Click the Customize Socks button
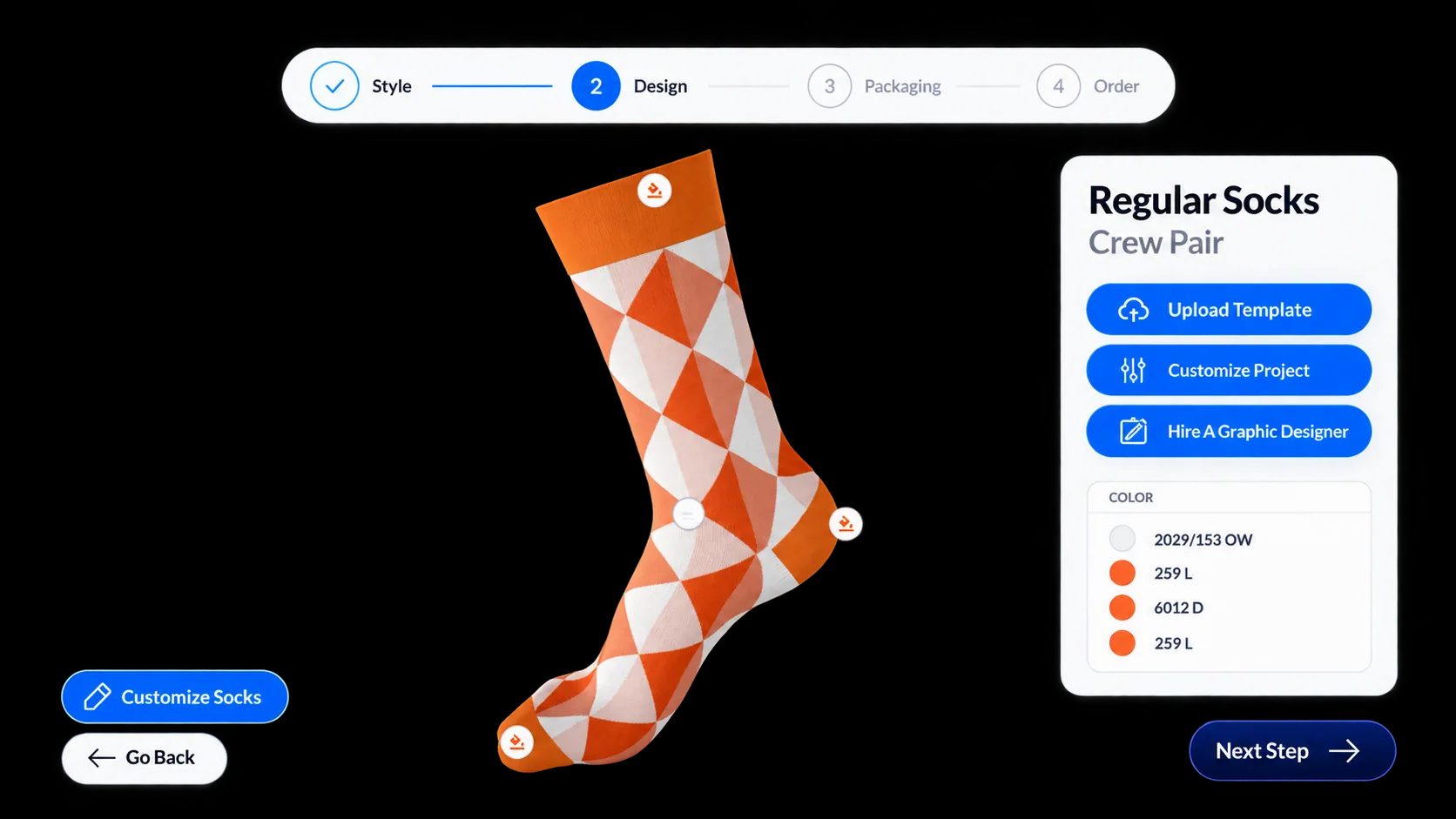 coord(175,696)
